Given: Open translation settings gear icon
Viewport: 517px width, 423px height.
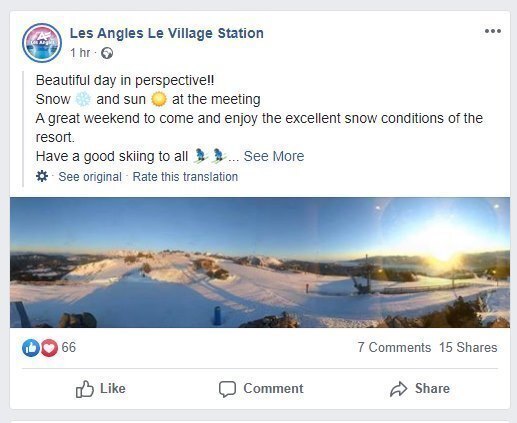Looking at the screenshot, I should (42, 176).
